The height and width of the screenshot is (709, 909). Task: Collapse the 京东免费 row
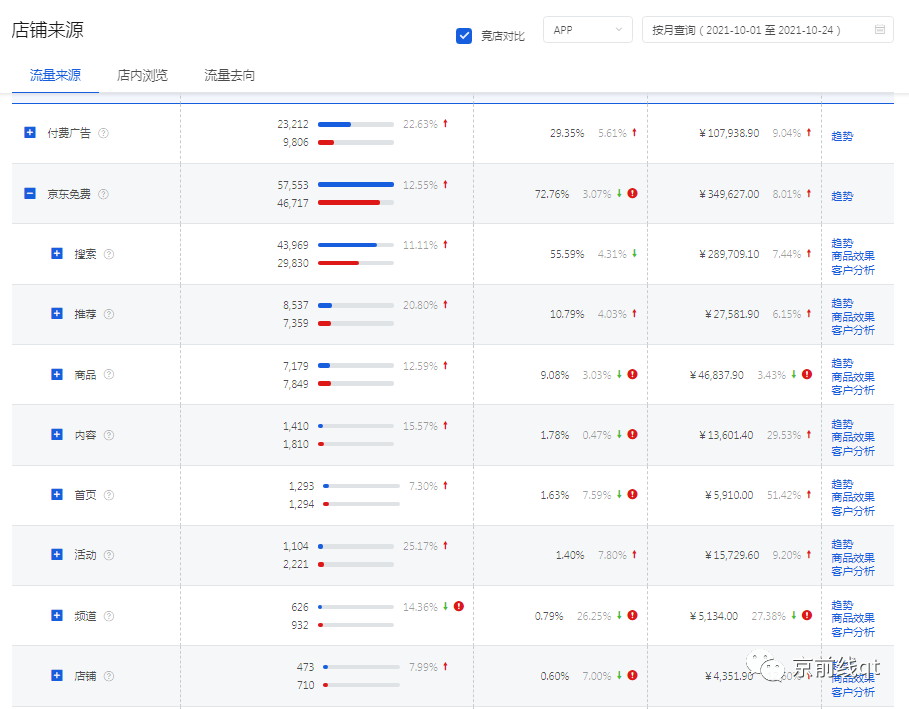coord(30,194)
